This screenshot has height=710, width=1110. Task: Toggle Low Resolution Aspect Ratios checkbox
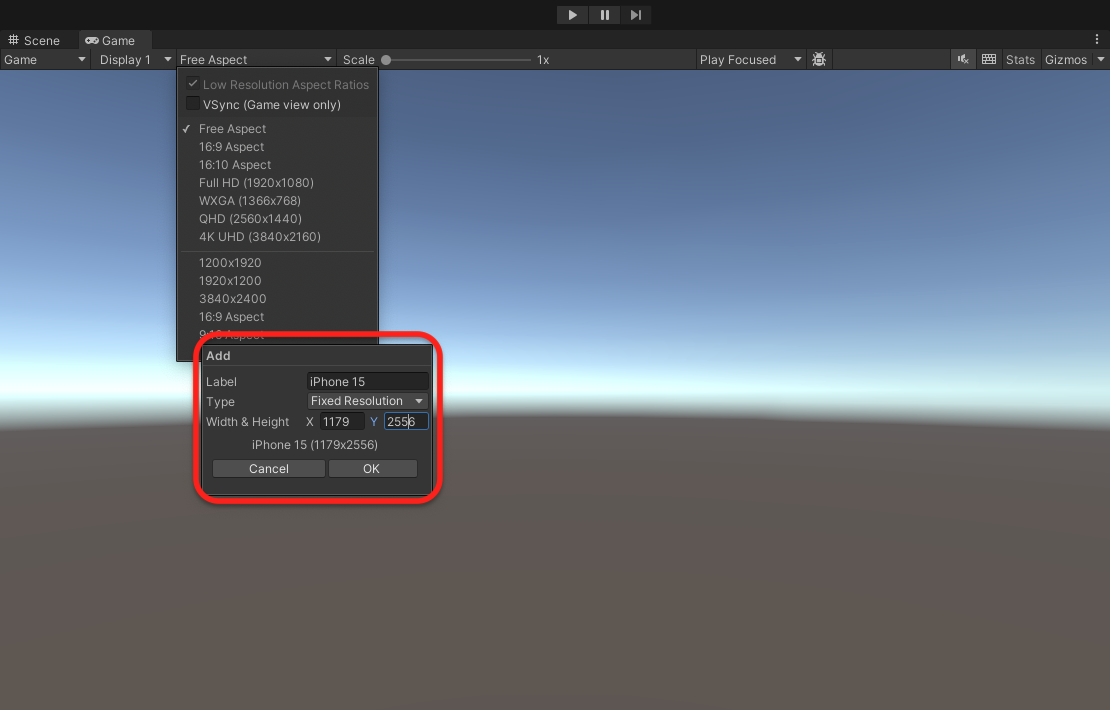pos(193,84)
